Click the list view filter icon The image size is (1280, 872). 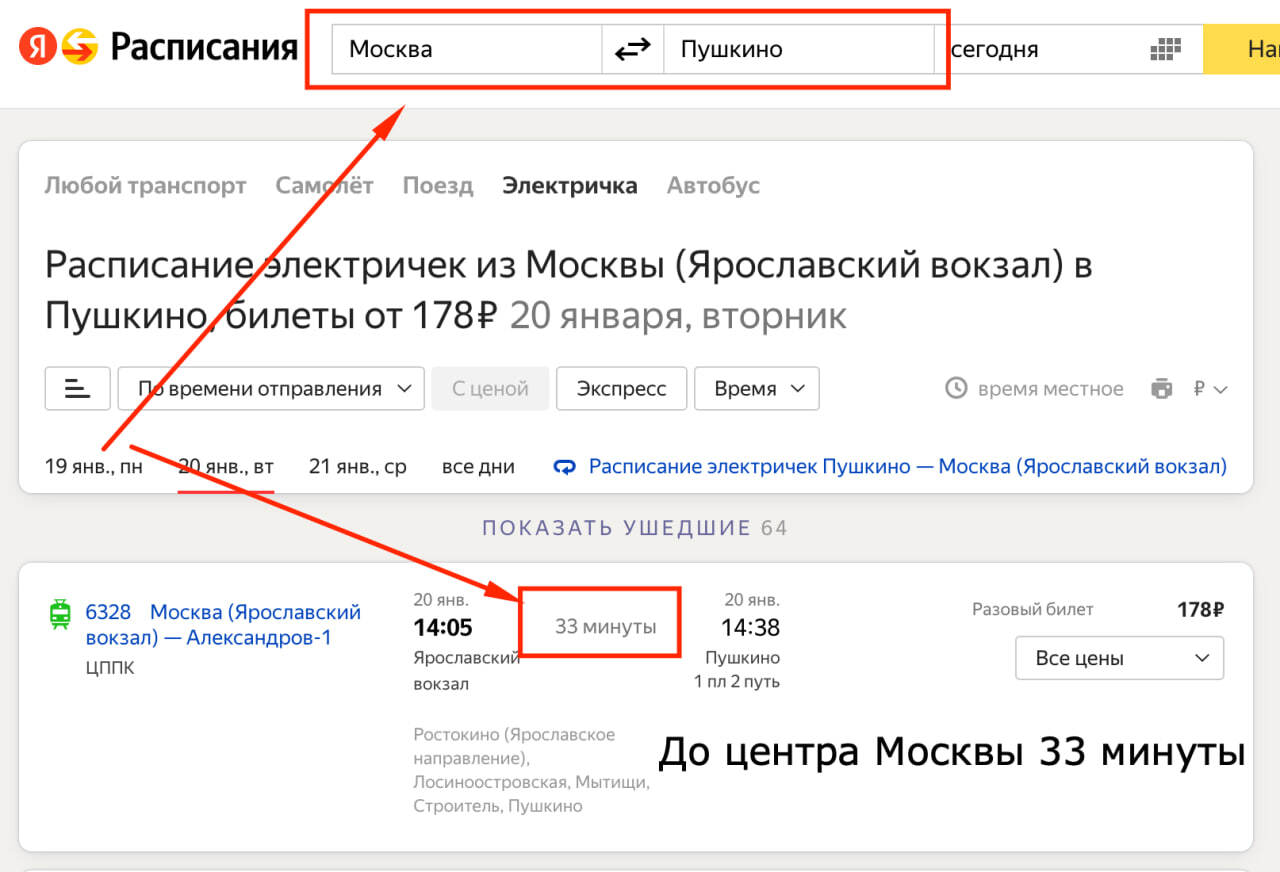coord(77,389)
